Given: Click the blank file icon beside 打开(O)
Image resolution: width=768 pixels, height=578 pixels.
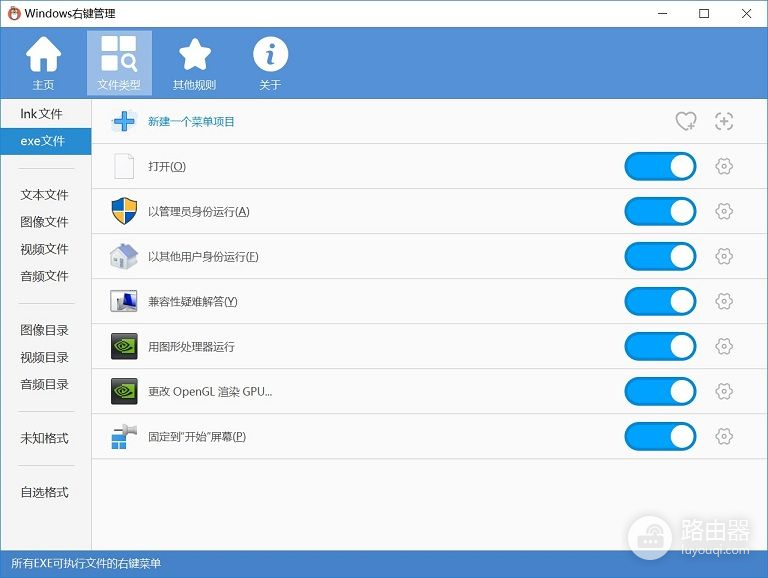Looking at the screenshot, I should (124, 167).
